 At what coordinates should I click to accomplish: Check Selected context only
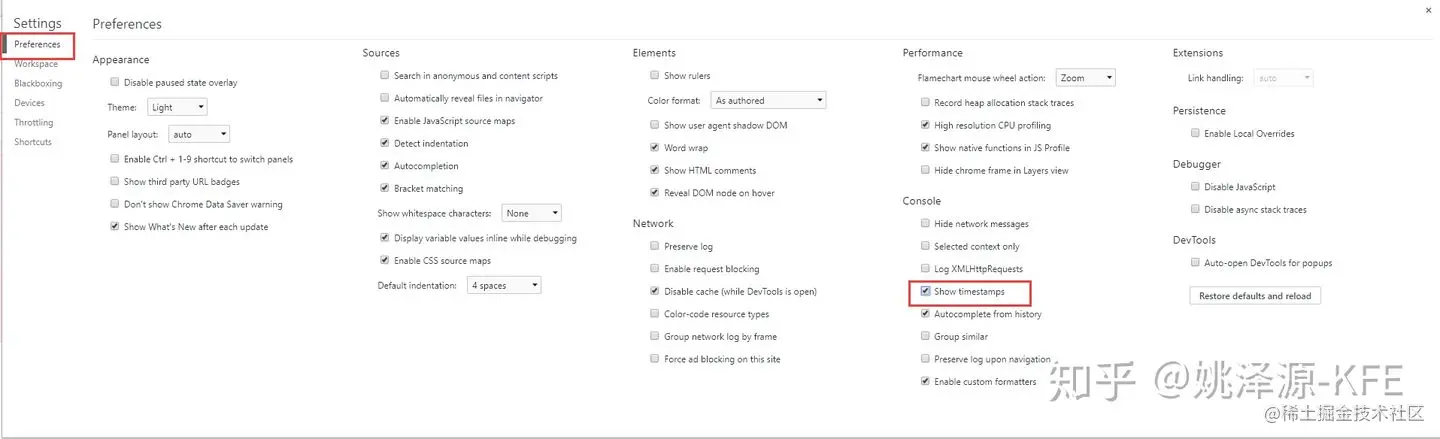pos(925,246)
